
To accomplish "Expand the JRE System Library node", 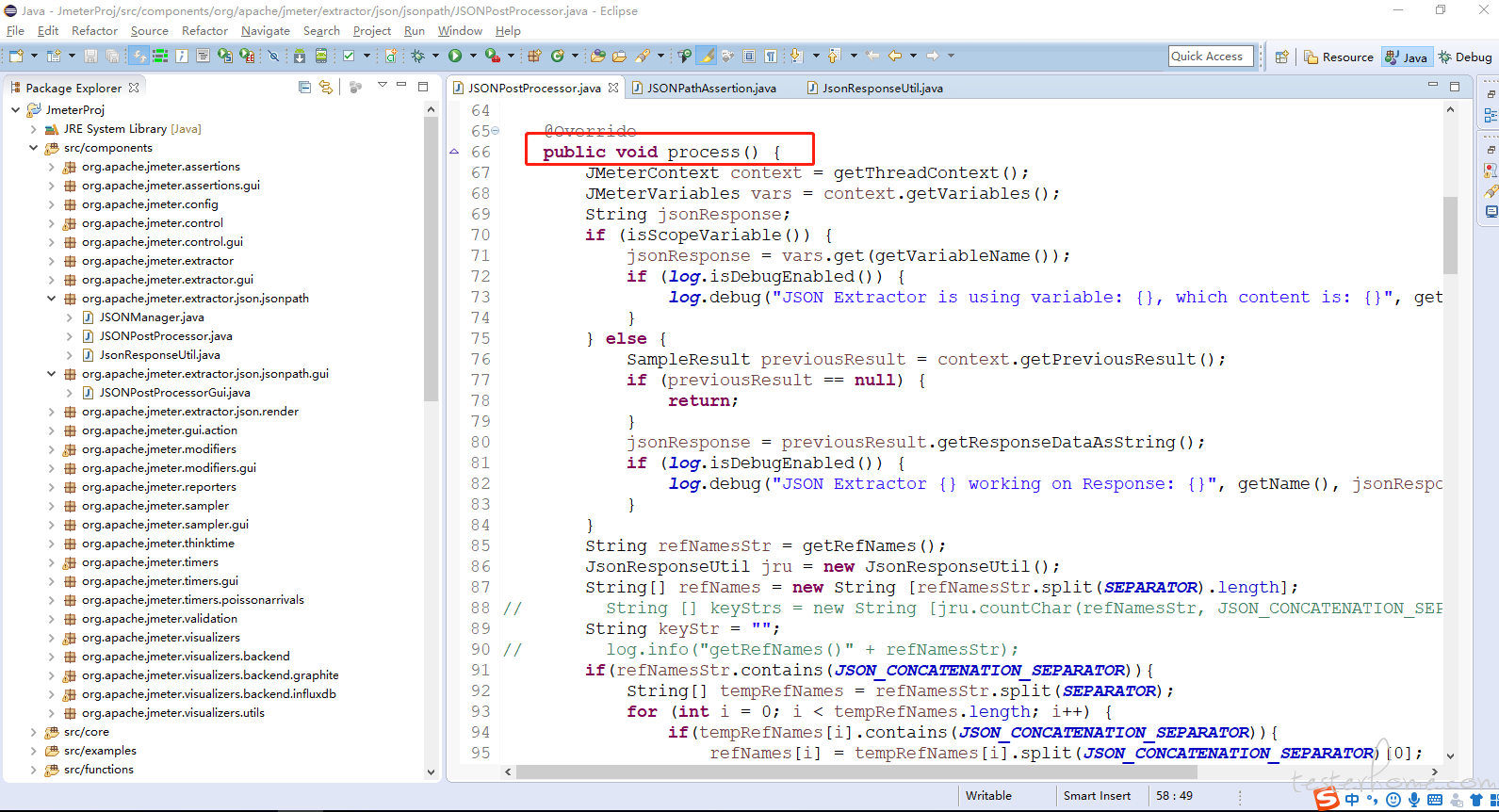I will point(33,129).
